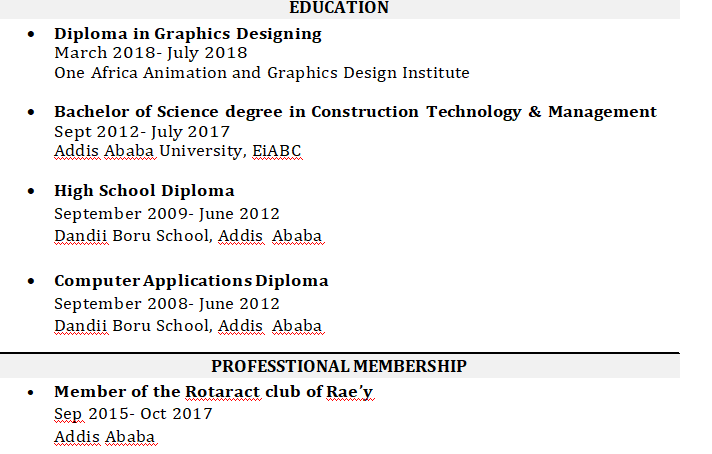The height and width of the screenshot is (454, 712).
Task: Click the underlined word Rotaract
Action: [x=222, y=391]
